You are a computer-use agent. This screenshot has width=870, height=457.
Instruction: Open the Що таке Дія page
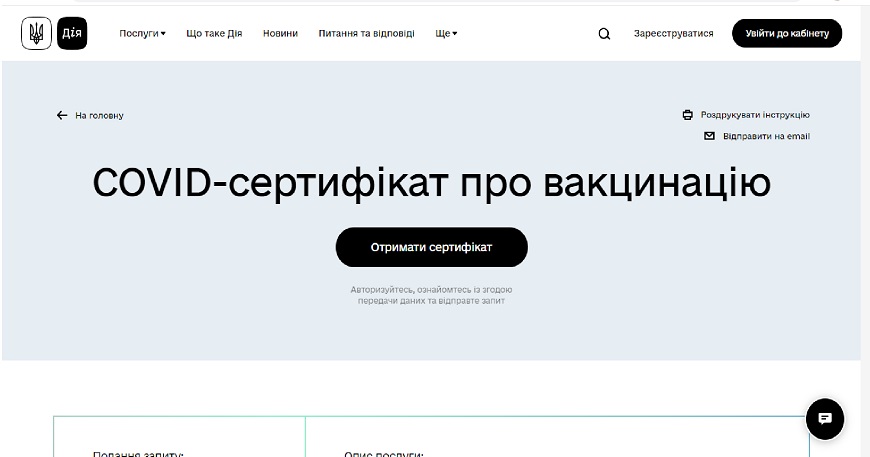tap(214, 33)
